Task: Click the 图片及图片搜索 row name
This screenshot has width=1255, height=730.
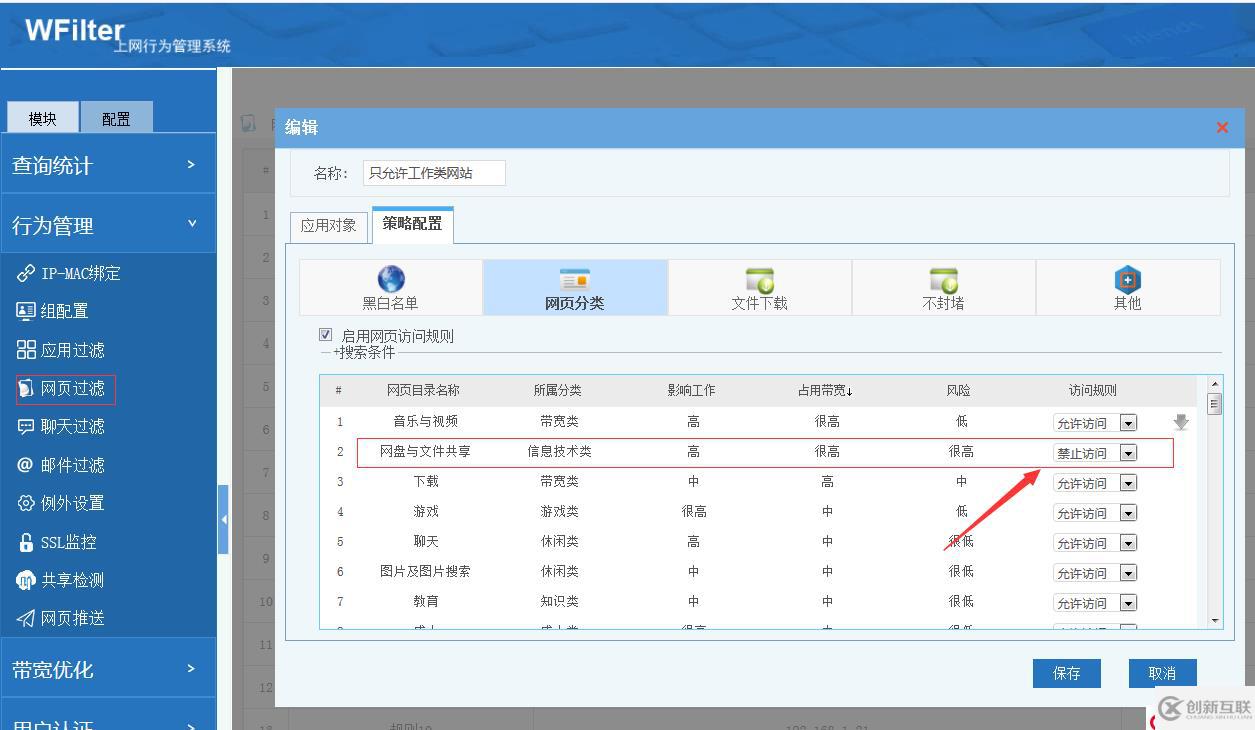Action: pos(425,572)
